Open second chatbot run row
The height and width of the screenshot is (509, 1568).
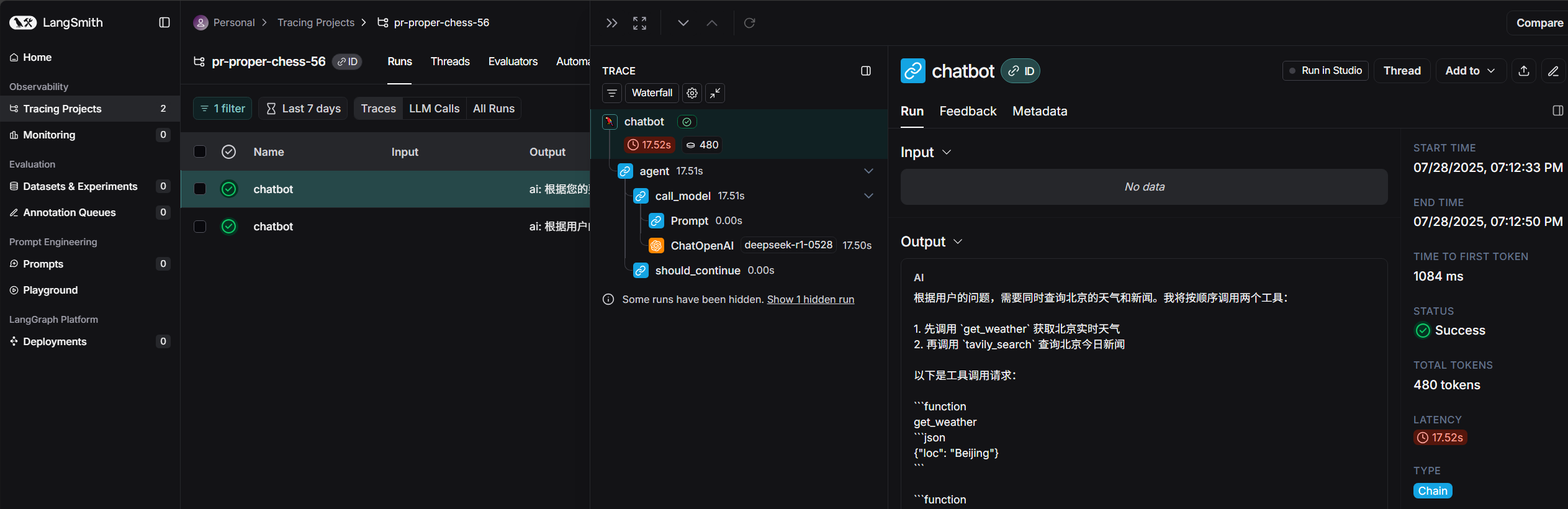[385, 227]
